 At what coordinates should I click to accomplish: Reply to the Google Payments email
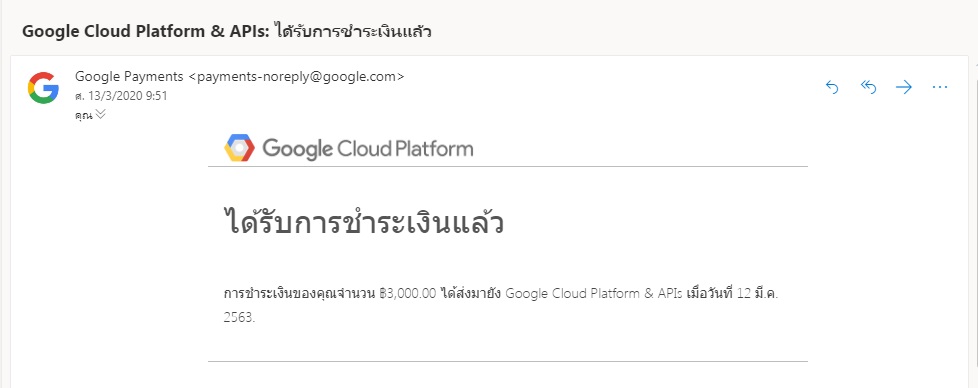(x=832, y=87)
